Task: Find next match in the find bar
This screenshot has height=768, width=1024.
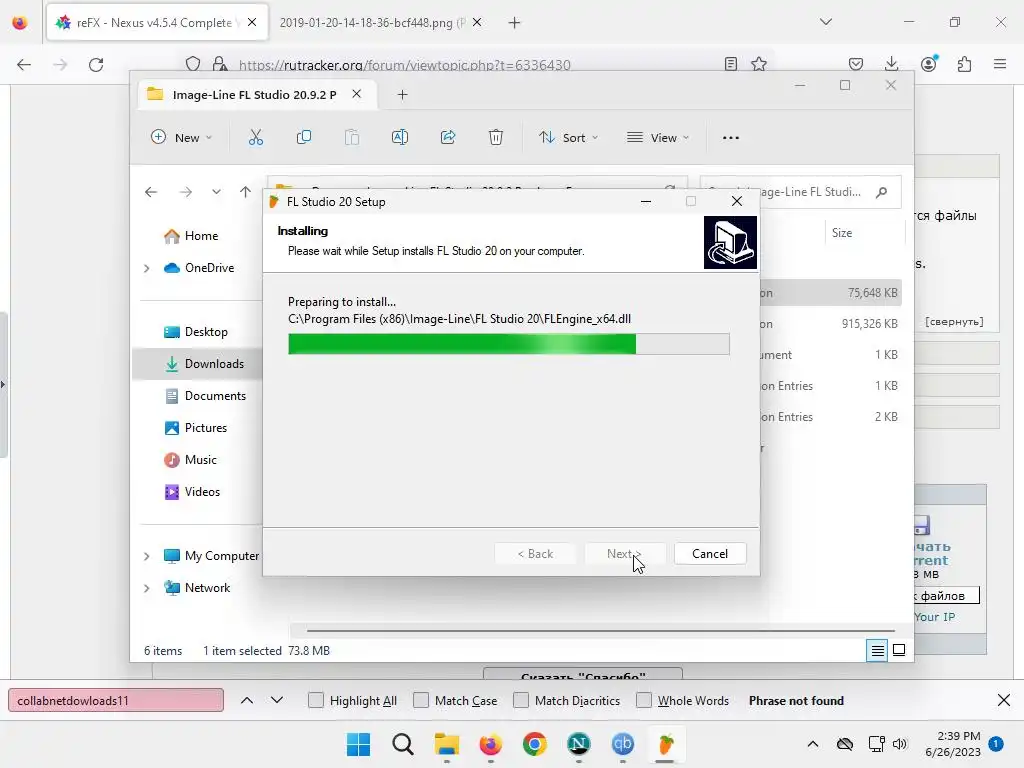Action: pos(277,700)
